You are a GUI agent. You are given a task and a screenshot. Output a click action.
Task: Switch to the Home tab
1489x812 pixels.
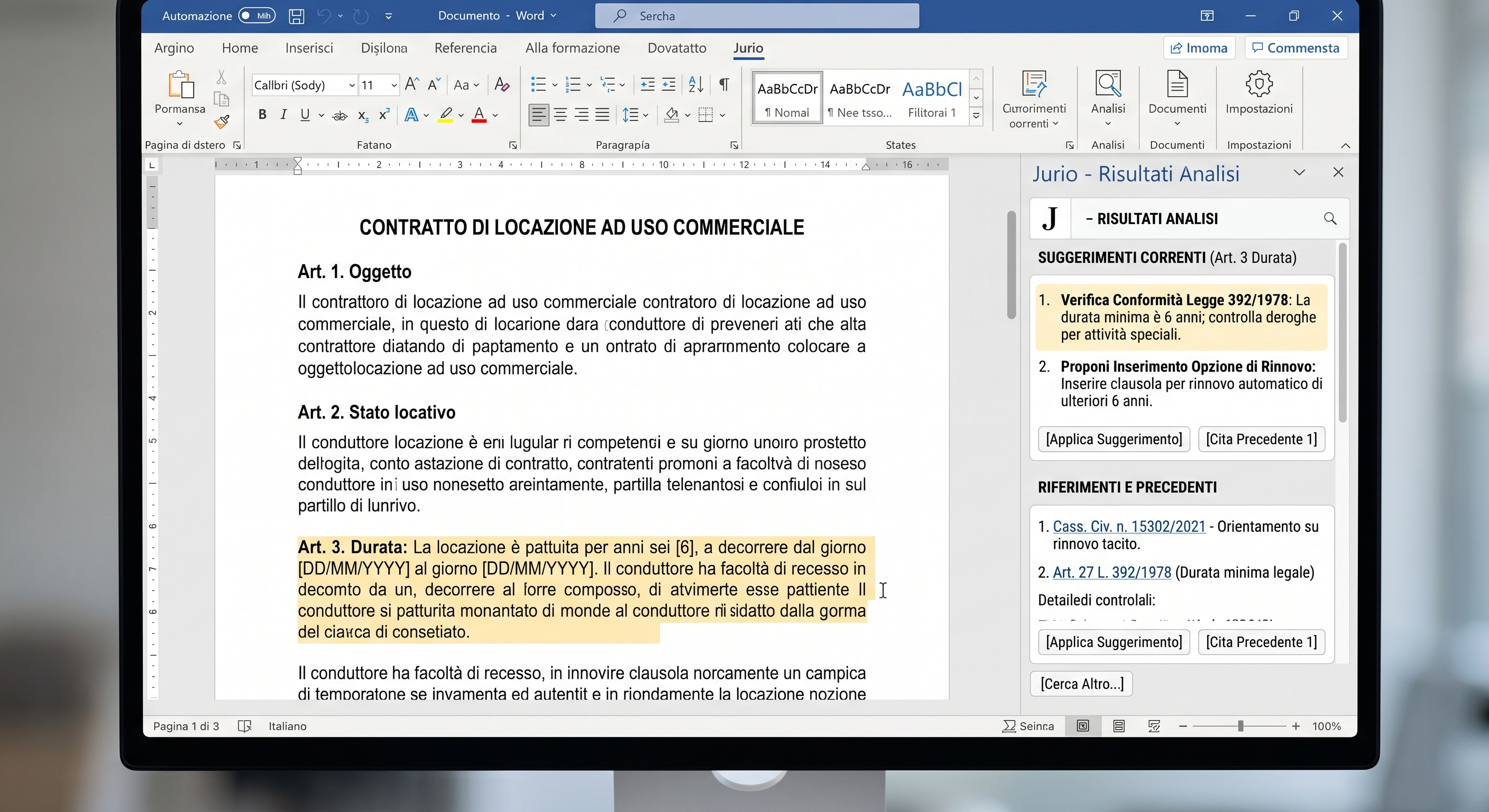click(x=240, y=48)
